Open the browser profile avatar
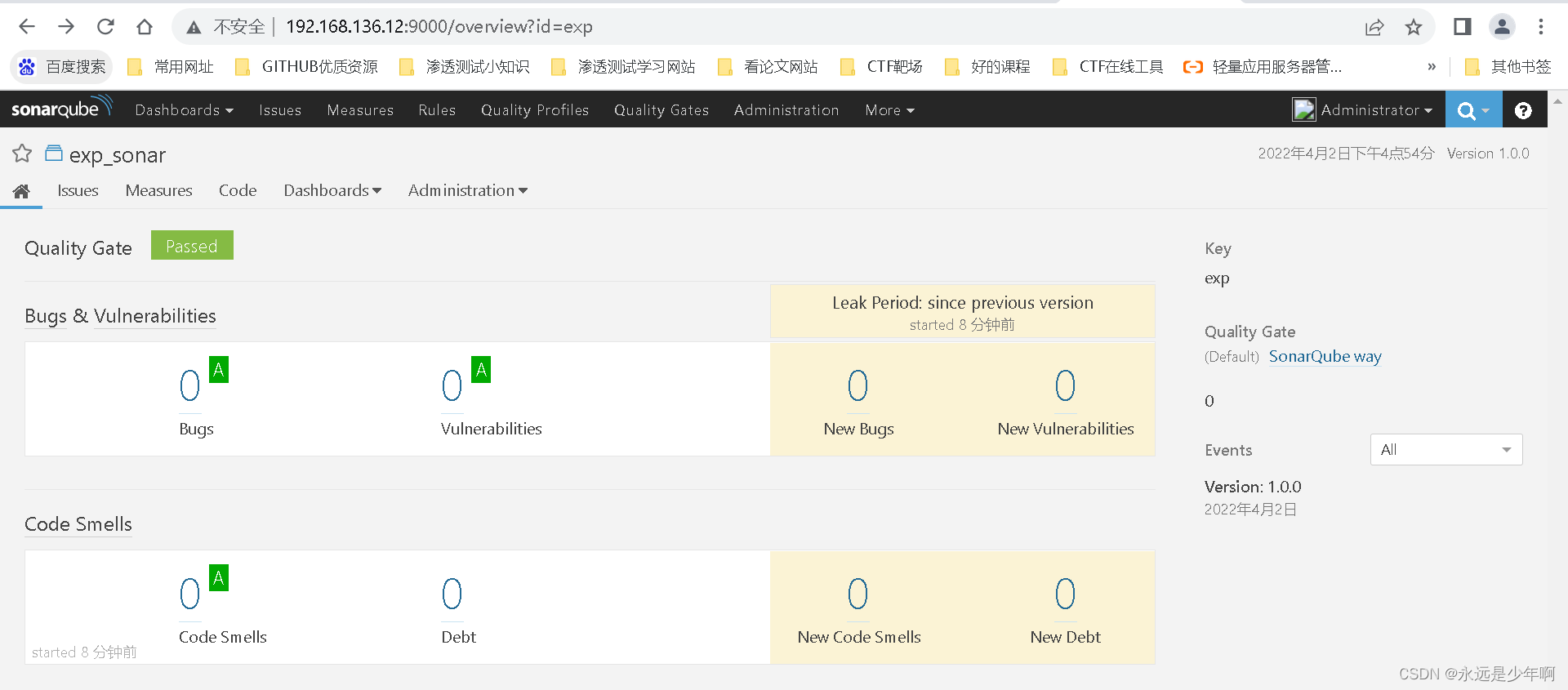1568x690 pixels. (1502, 27)
